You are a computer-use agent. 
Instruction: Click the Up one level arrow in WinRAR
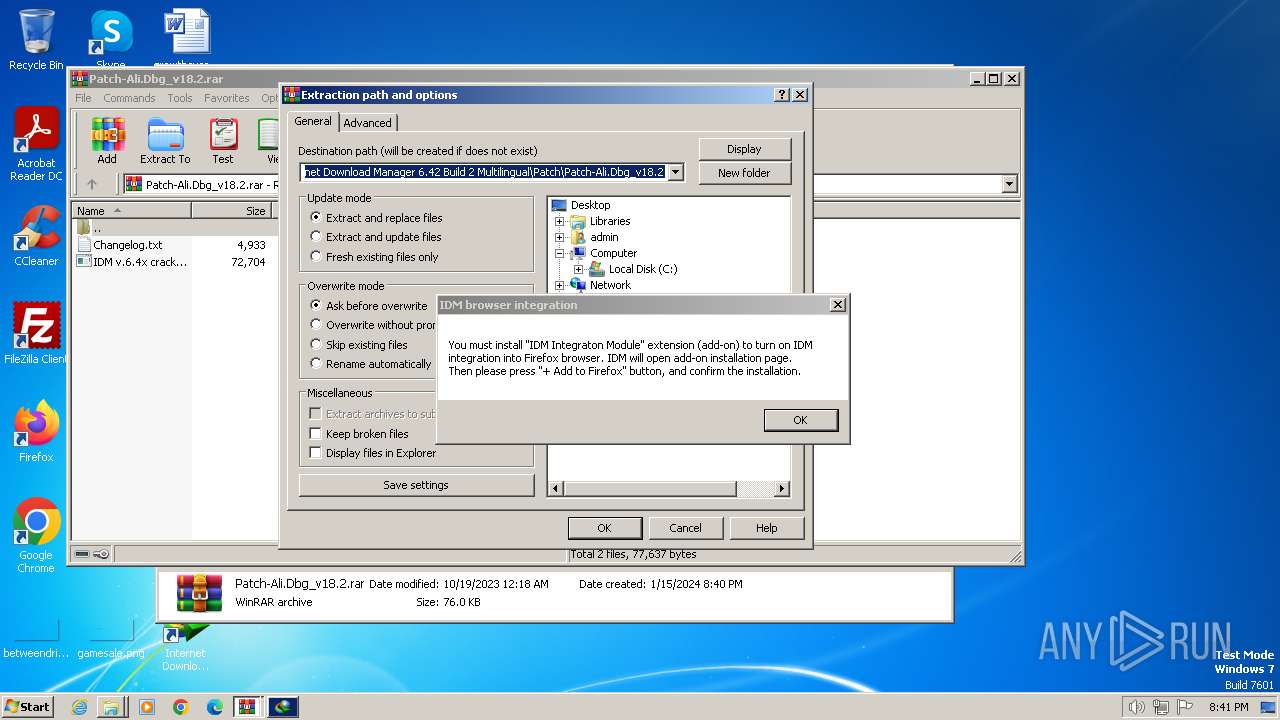[92, 184]
